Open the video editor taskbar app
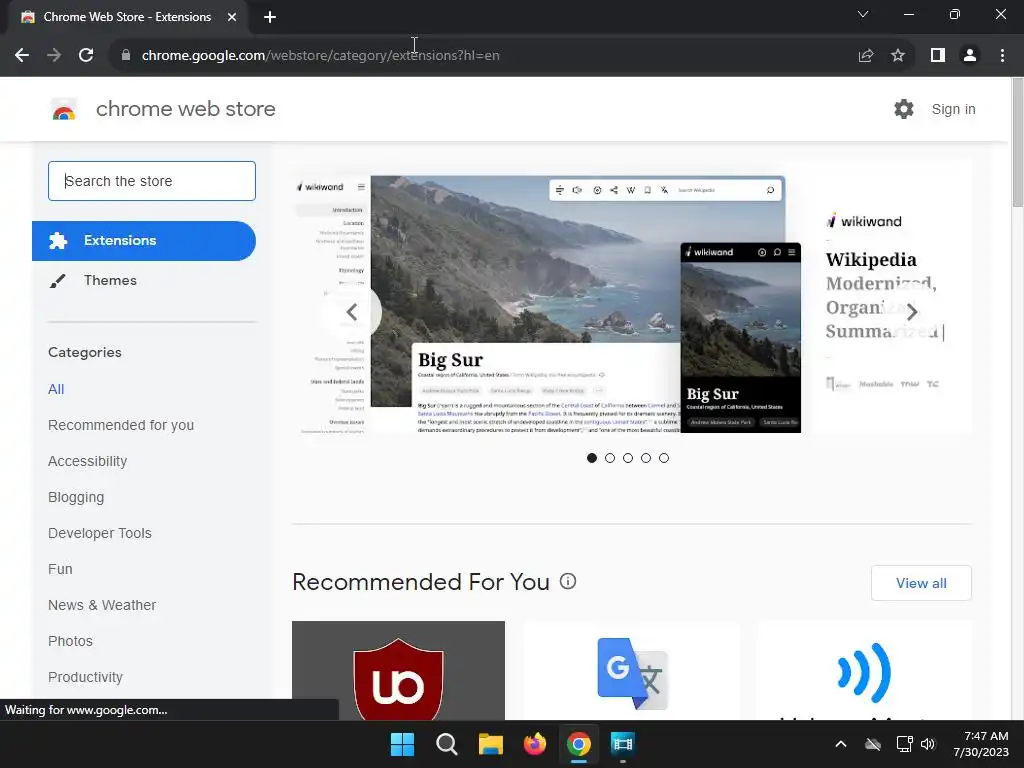 point(622,744)
